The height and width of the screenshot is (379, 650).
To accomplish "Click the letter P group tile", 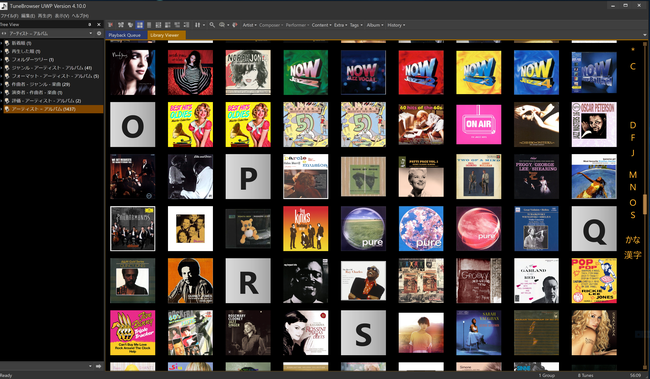I will (x=248, y=177).
